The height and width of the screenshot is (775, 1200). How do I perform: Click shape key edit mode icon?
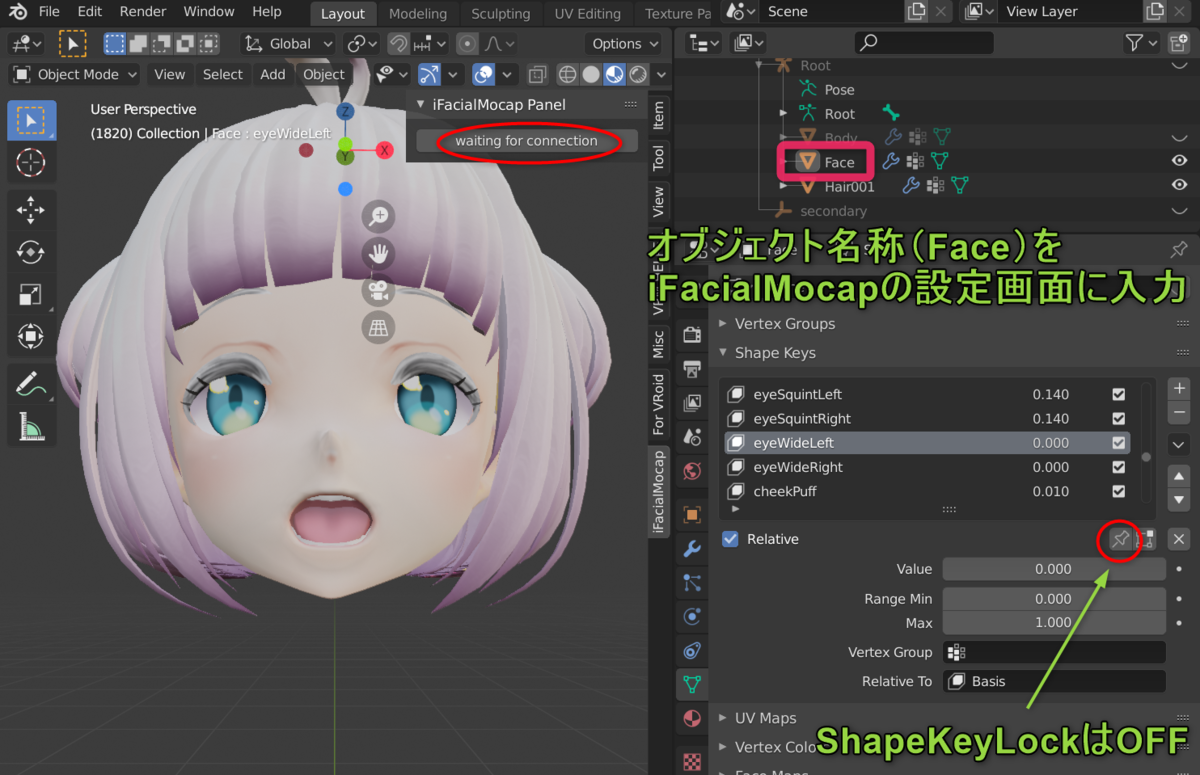(1146, 539)
